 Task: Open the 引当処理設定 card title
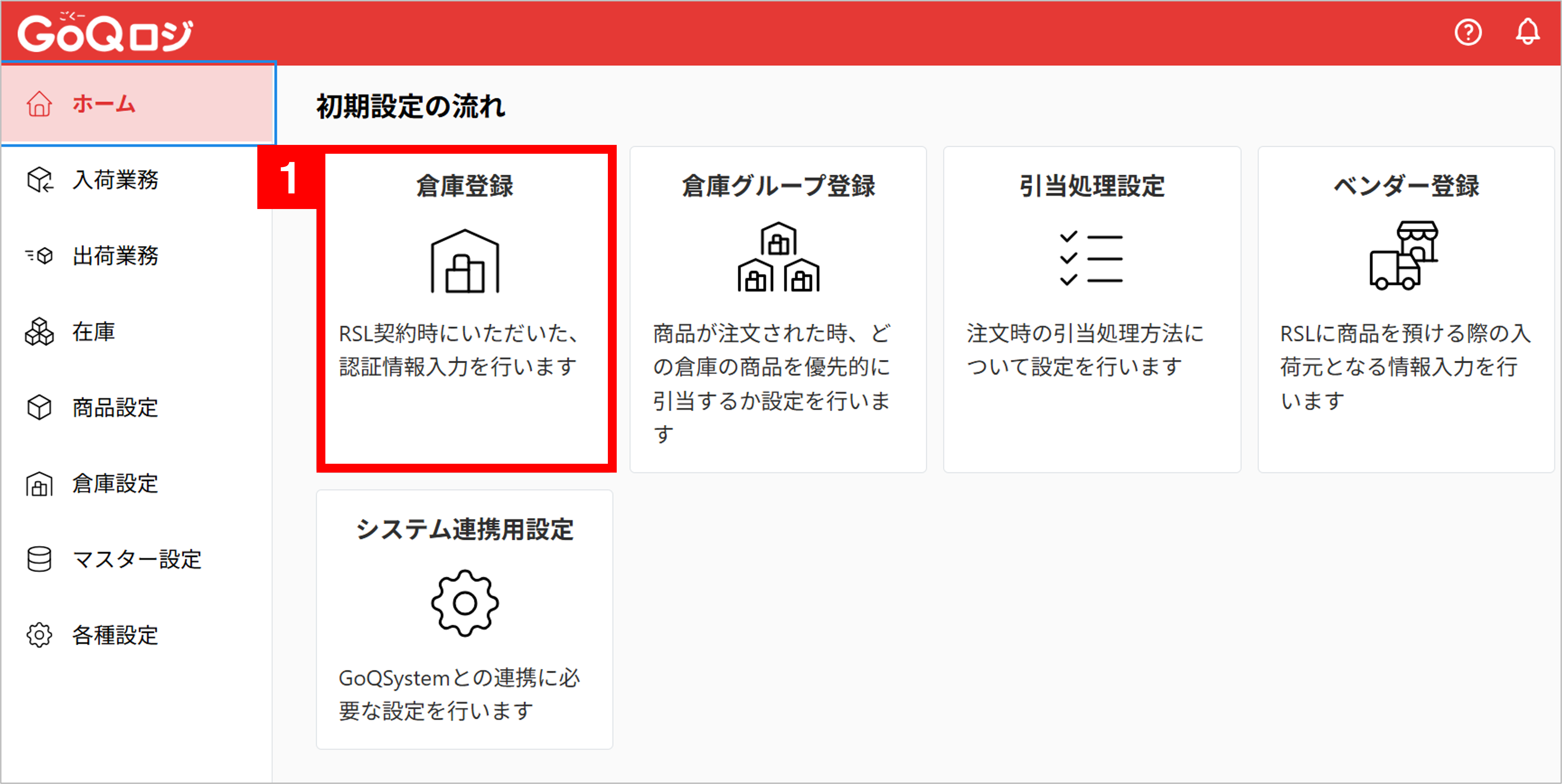[x=1091, y=186]
